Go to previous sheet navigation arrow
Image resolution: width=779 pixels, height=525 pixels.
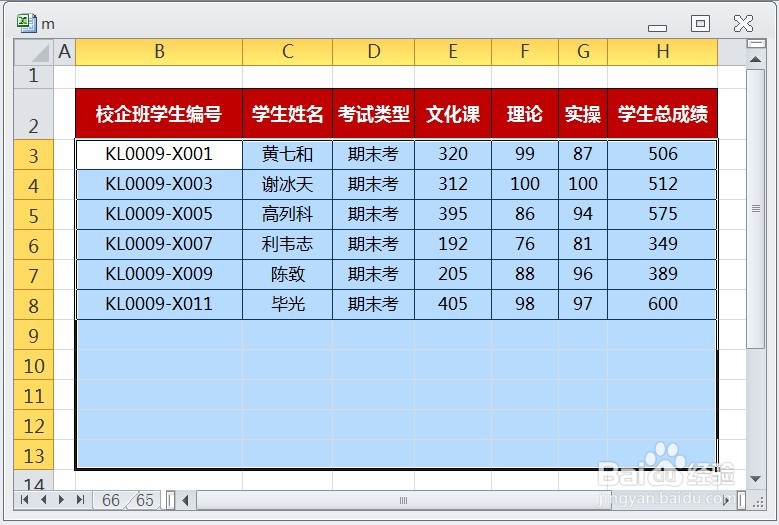coord(43,500)
